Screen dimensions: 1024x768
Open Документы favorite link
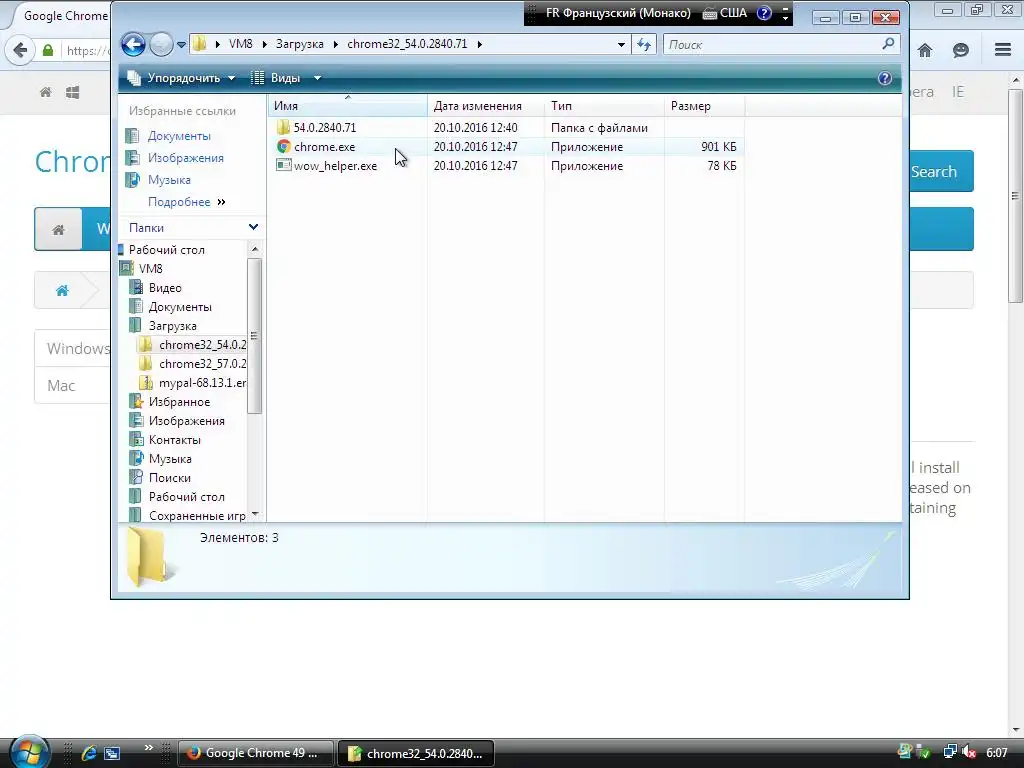[179, 136]
